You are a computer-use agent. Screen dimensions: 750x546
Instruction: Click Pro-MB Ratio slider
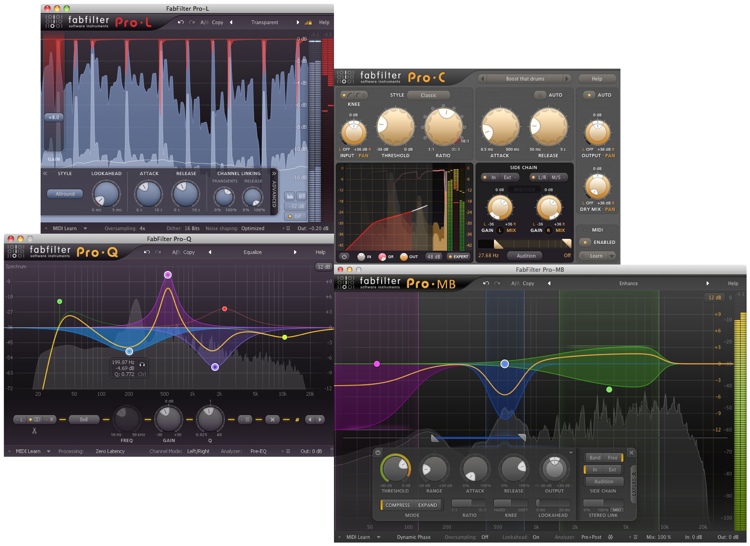pyautogui.click(x=469, y=503)
